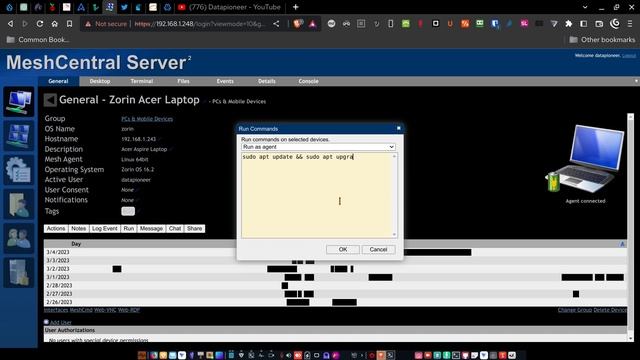Screen dimensions: 640x360
Task: Toggle the browser sidebar panel icon
Action: [584, 24]
